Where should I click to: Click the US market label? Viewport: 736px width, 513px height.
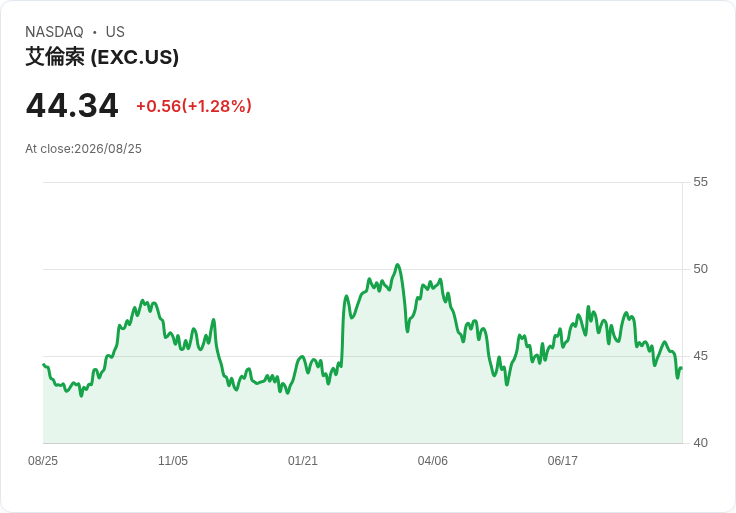tap(115, 32)
